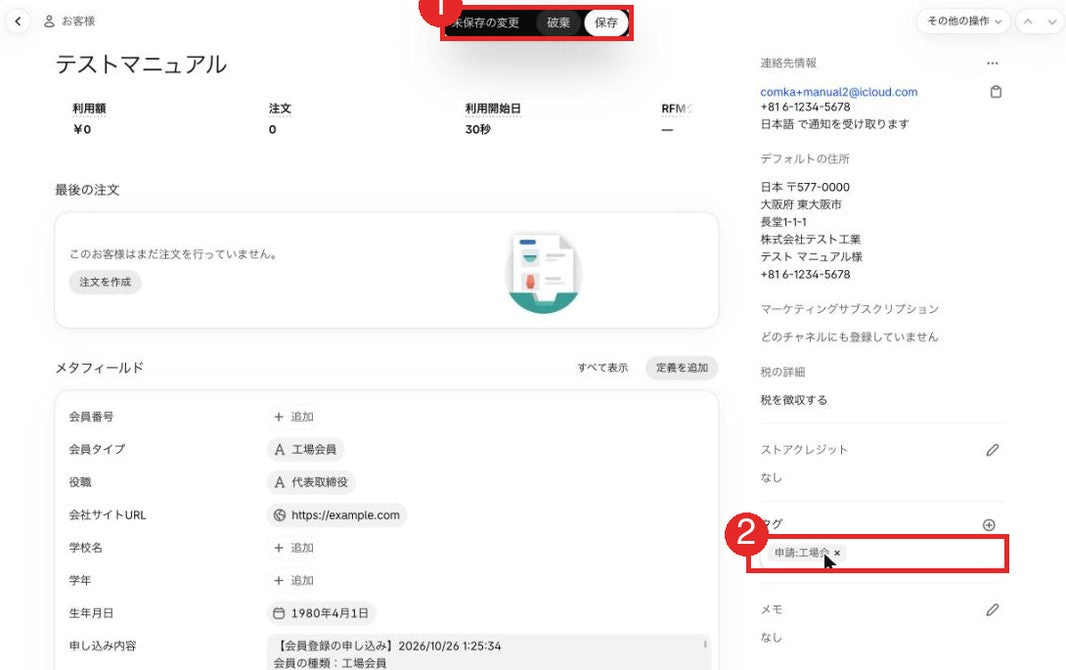Screen dimensions: 1066x670
Task: Click 破棄 to discard unsaved changes
Action: [558, 22]
